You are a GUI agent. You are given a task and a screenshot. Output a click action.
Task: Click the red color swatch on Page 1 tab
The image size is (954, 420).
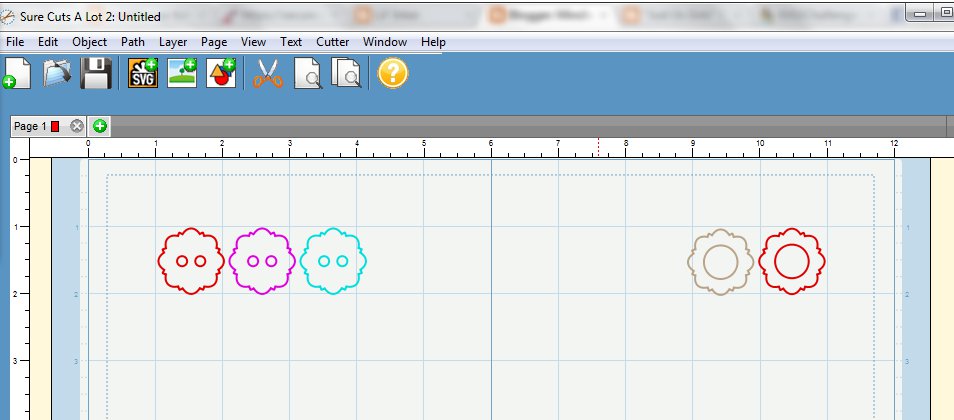55,127
